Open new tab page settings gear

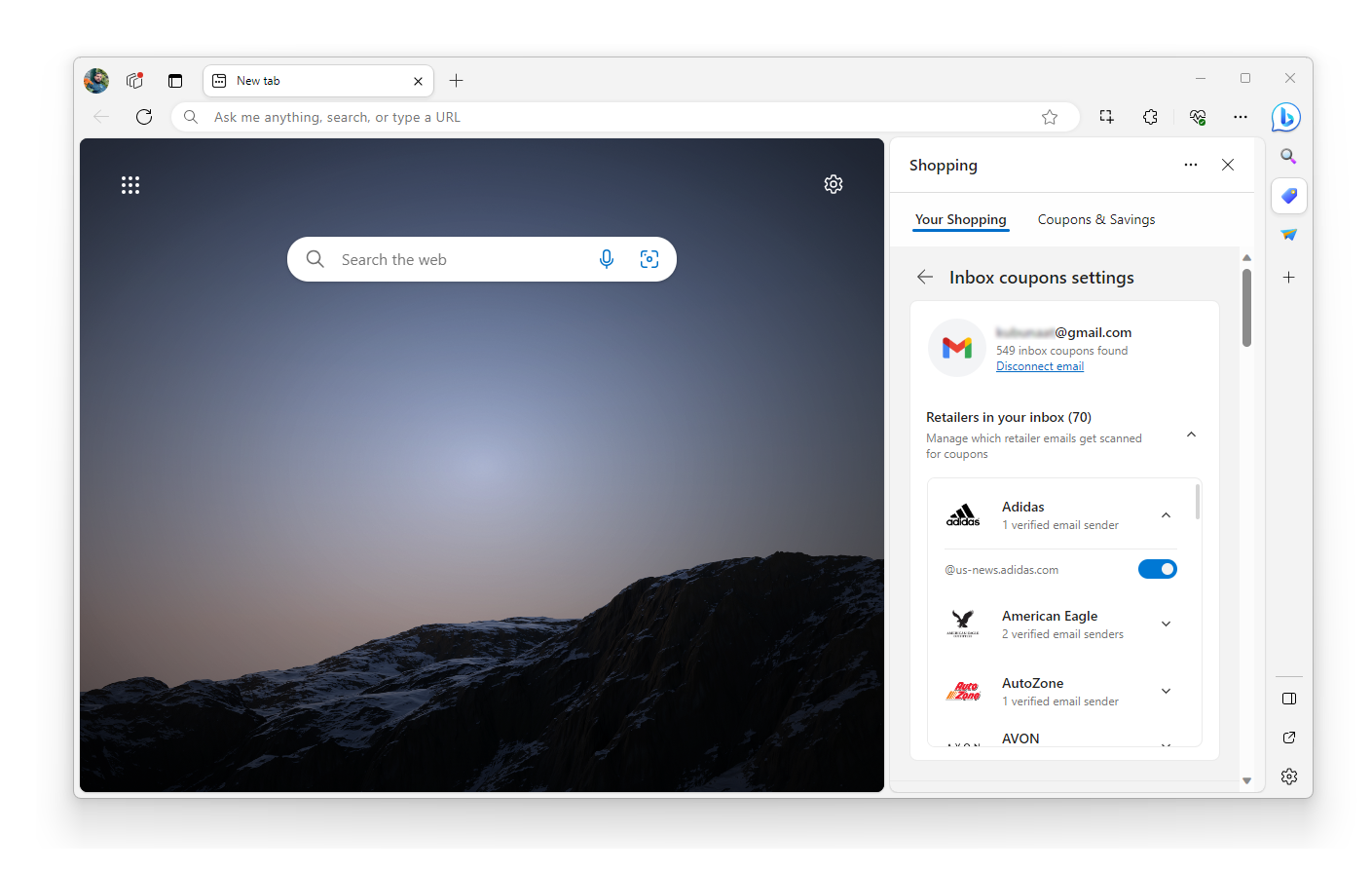coord(834,184)
